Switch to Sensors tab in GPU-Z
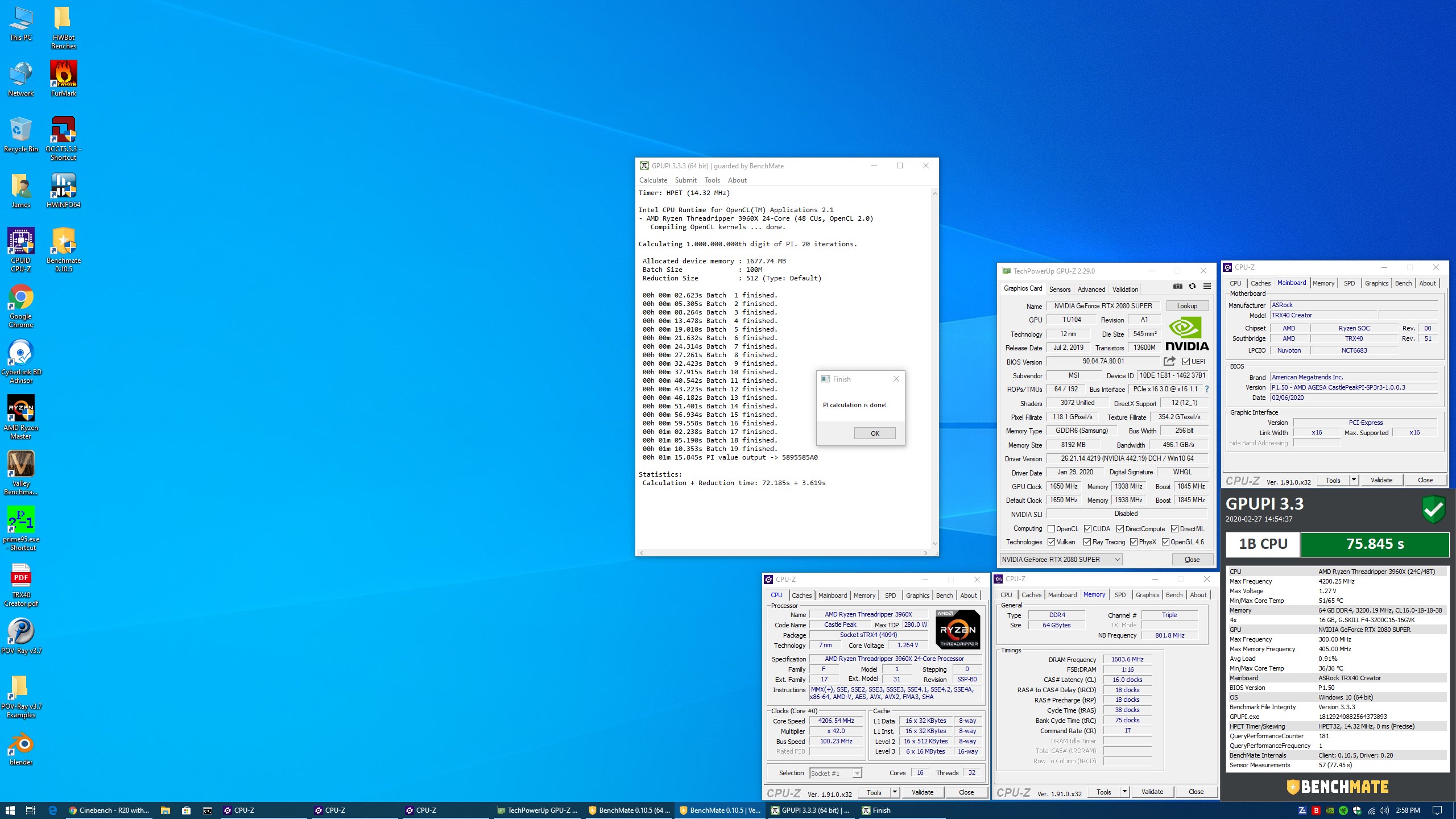Screen dimensions: 1456x819 (x=1060, y=289)
